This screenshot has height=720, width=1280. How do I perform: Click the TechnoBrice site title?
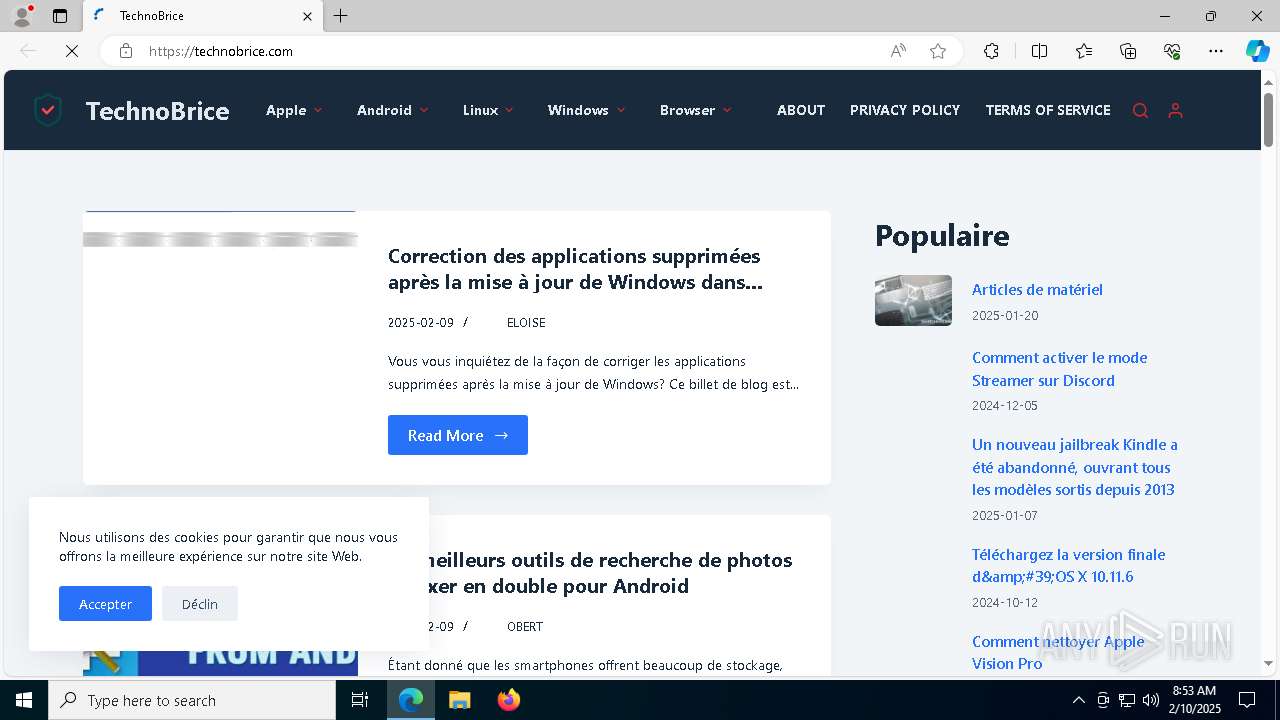click(x=157, y=111)
